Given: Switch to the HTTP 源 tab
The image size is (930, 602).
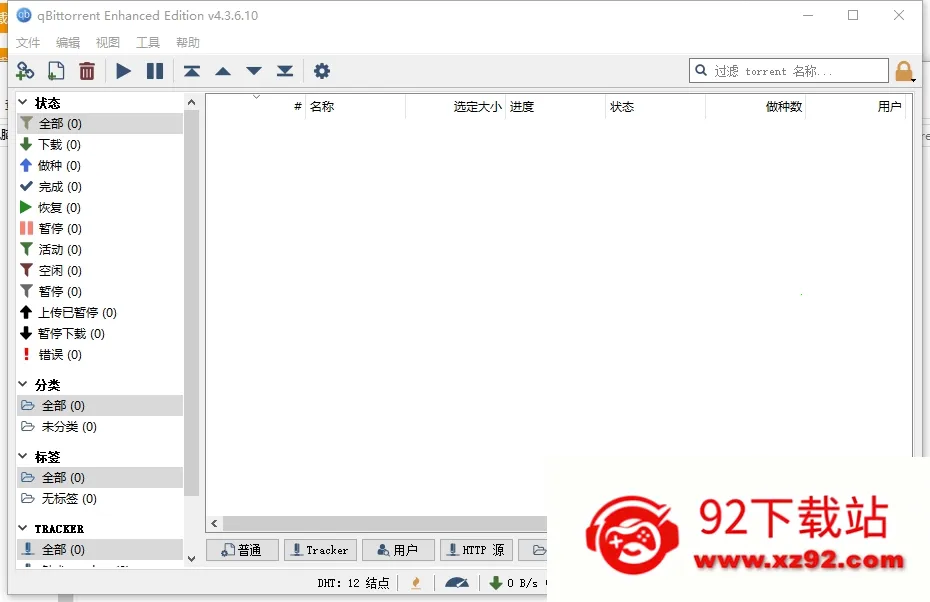Looking at the screenshot, I should click(x=476, y=550).
